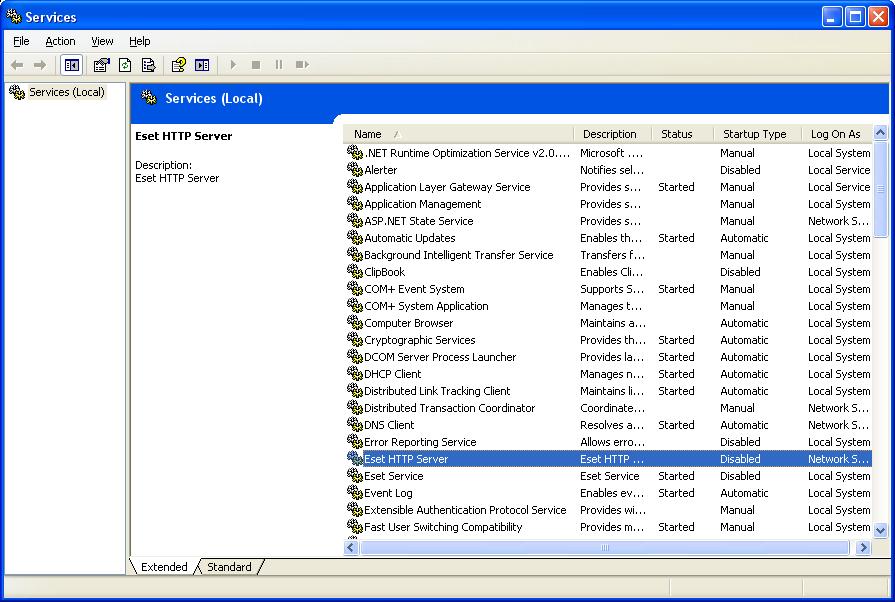Select the Extended tab

point(164,567)
